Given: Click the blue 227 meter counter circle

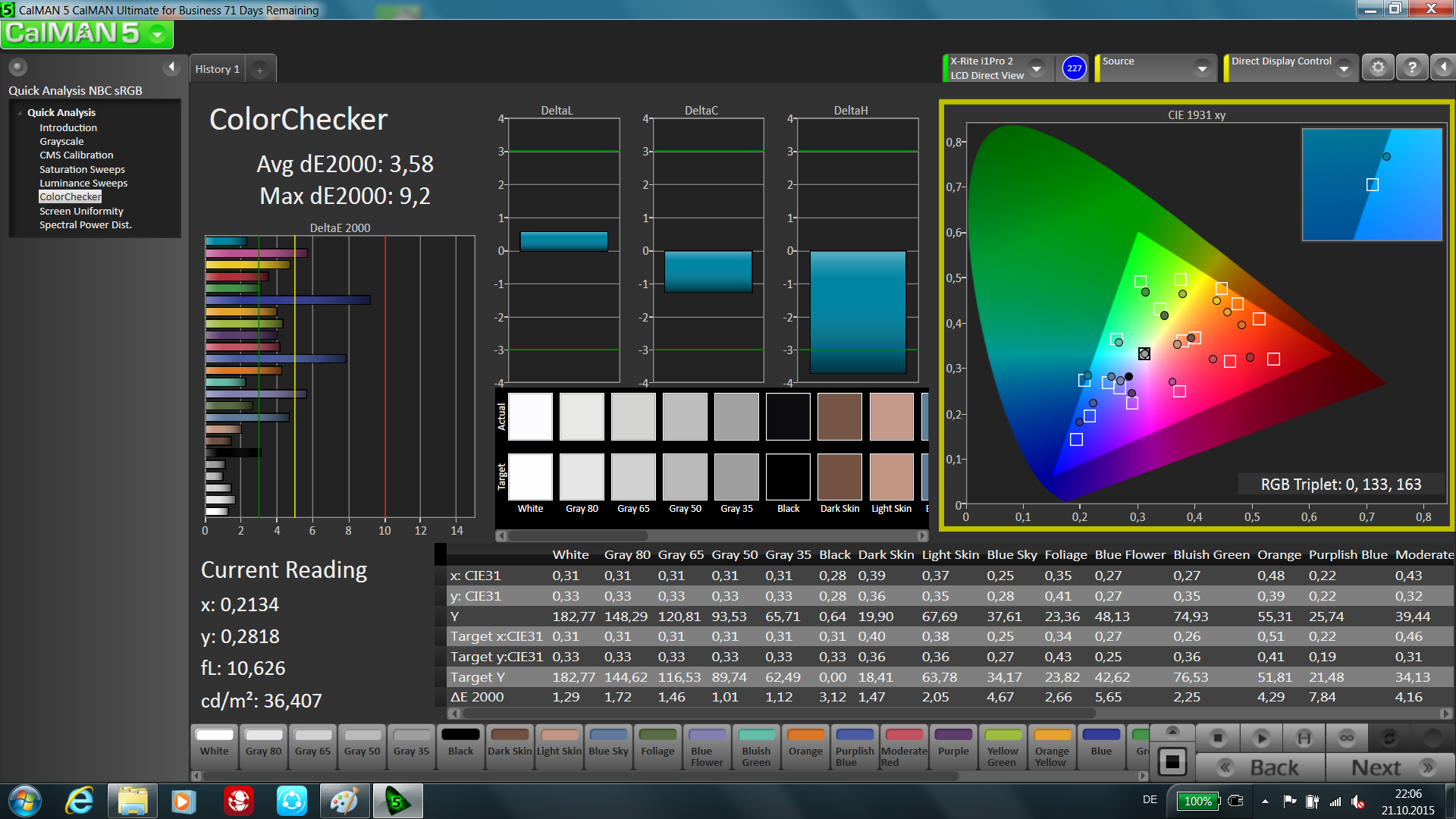Looking at the screenshot, I should pos(1074,68).
